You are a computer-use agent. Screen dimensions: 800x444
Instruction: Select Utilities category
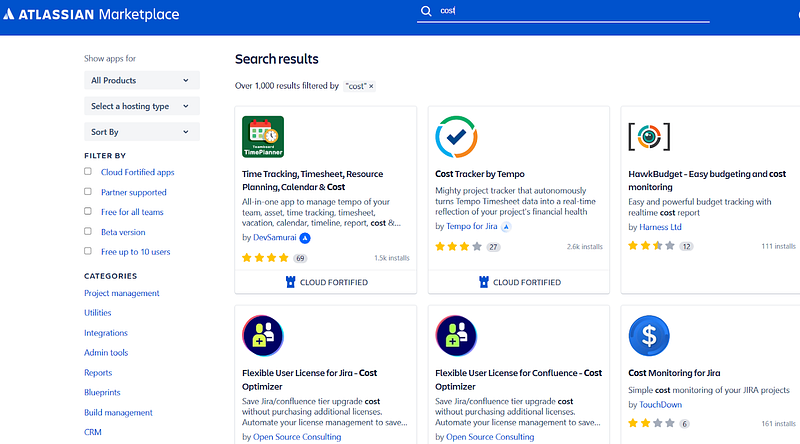[x=97, y=313]
